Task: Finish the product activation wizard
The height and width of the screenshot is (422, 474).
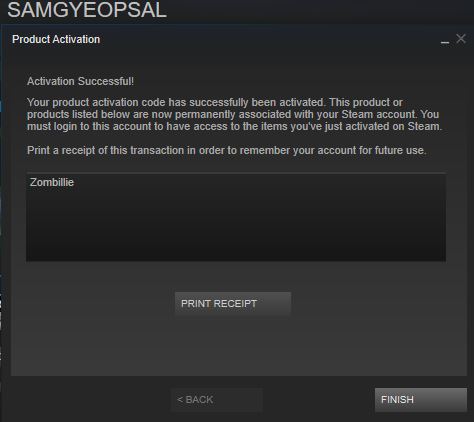Action: tap(421, 399)
